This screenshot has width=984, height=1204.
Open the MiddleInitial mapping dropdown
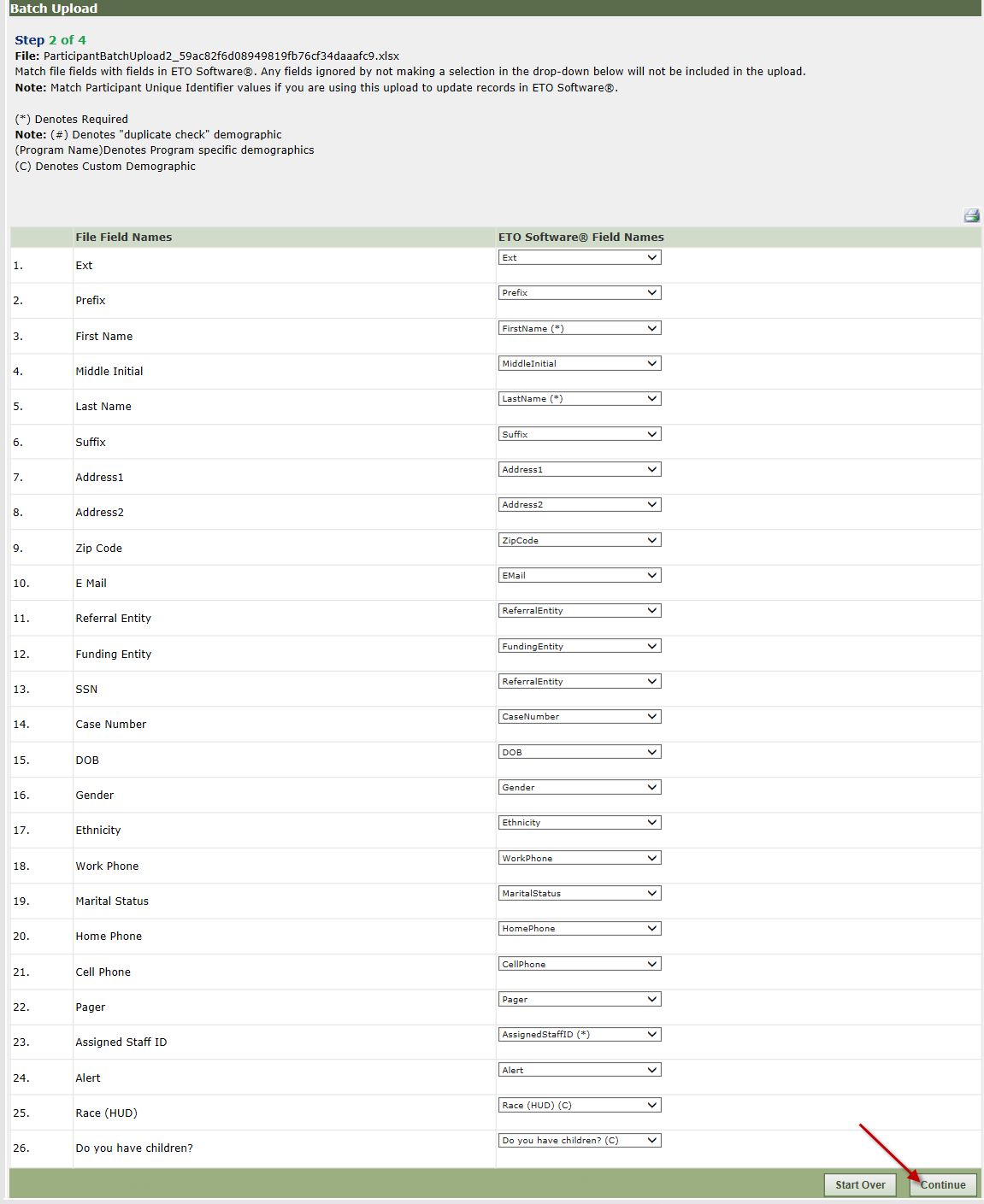coord(580,363)
